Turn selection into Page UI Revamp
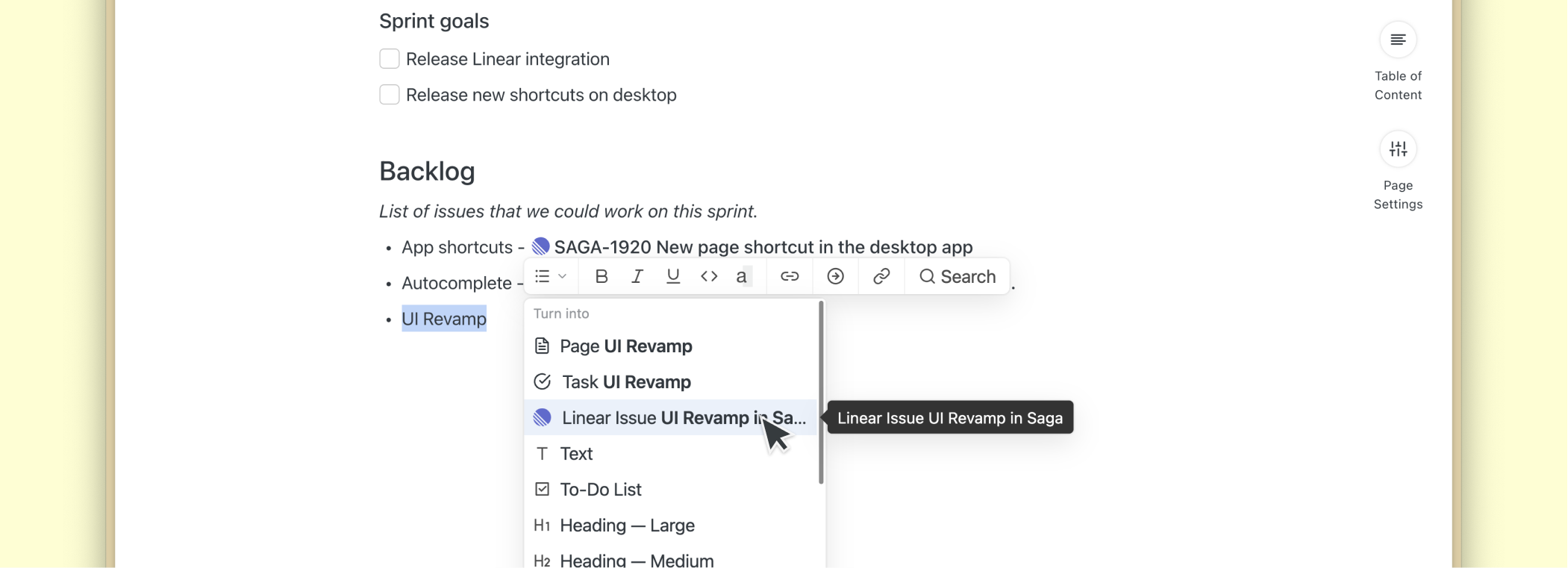The width and height of the screenshot is (1568, 568). [x=625, y=346]
